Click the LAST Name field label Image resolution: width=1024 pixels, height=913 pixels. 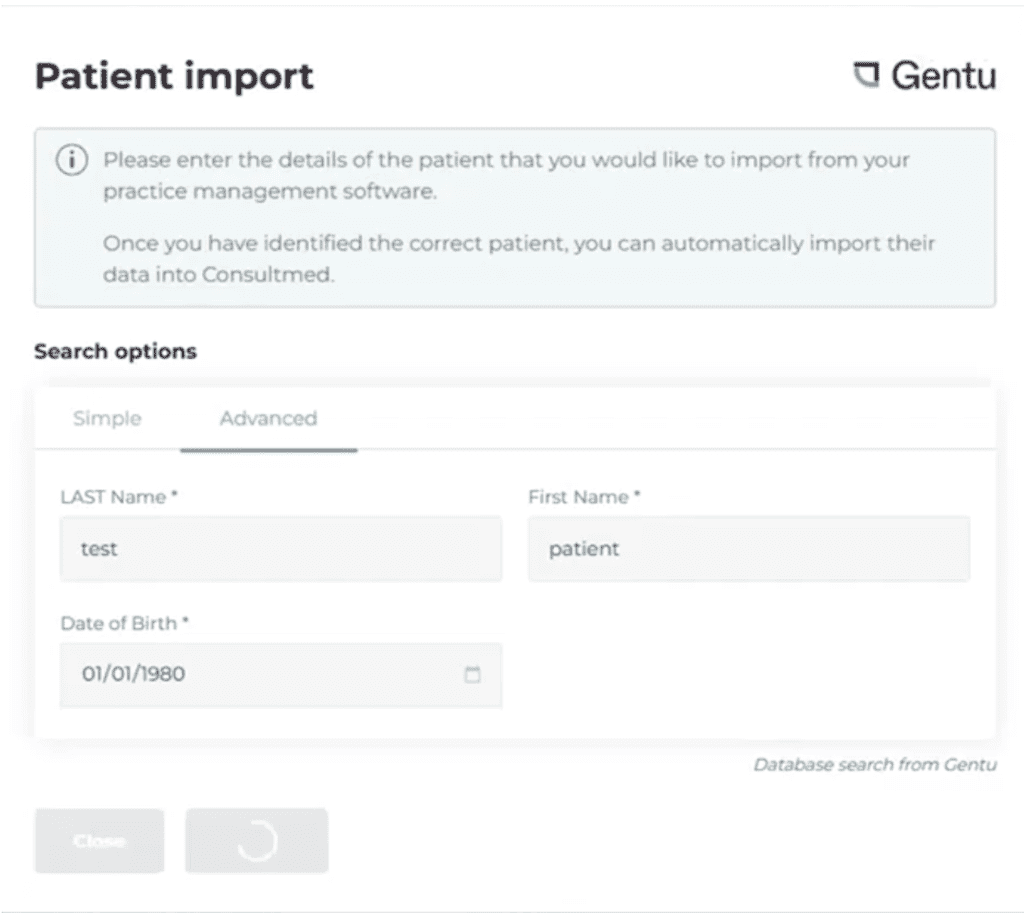[119, 497]
